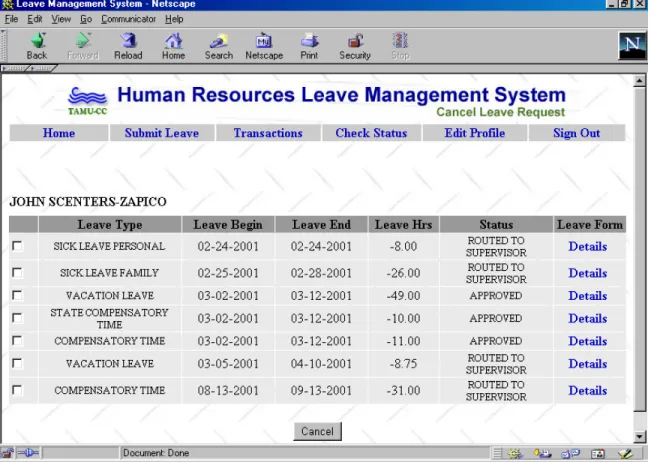
Task: Click the component bar grip handle
Action: 497,453
